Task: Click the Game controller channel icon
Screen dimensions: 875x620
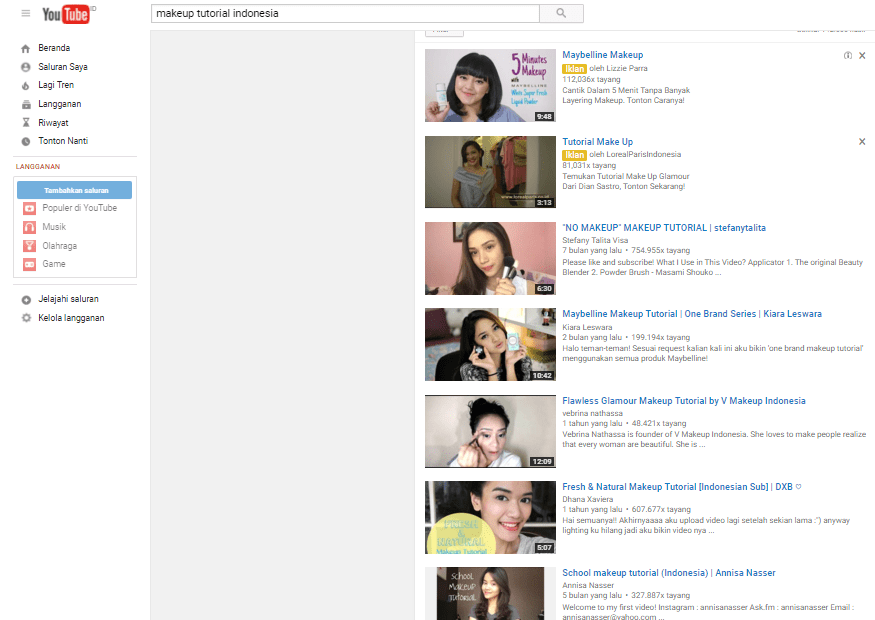Action: tap(30, 264)
